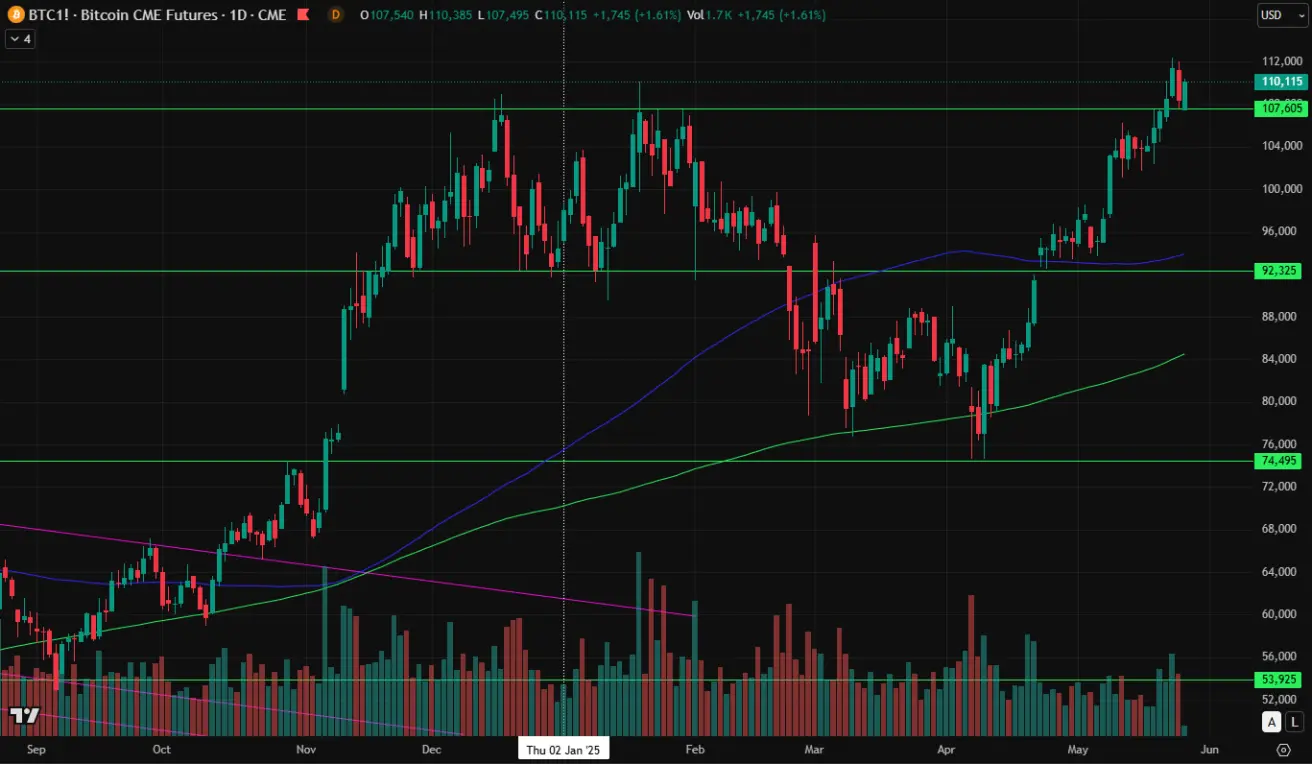
Task: Click the 56,000 price axis label
Action: click(1281, 657)
